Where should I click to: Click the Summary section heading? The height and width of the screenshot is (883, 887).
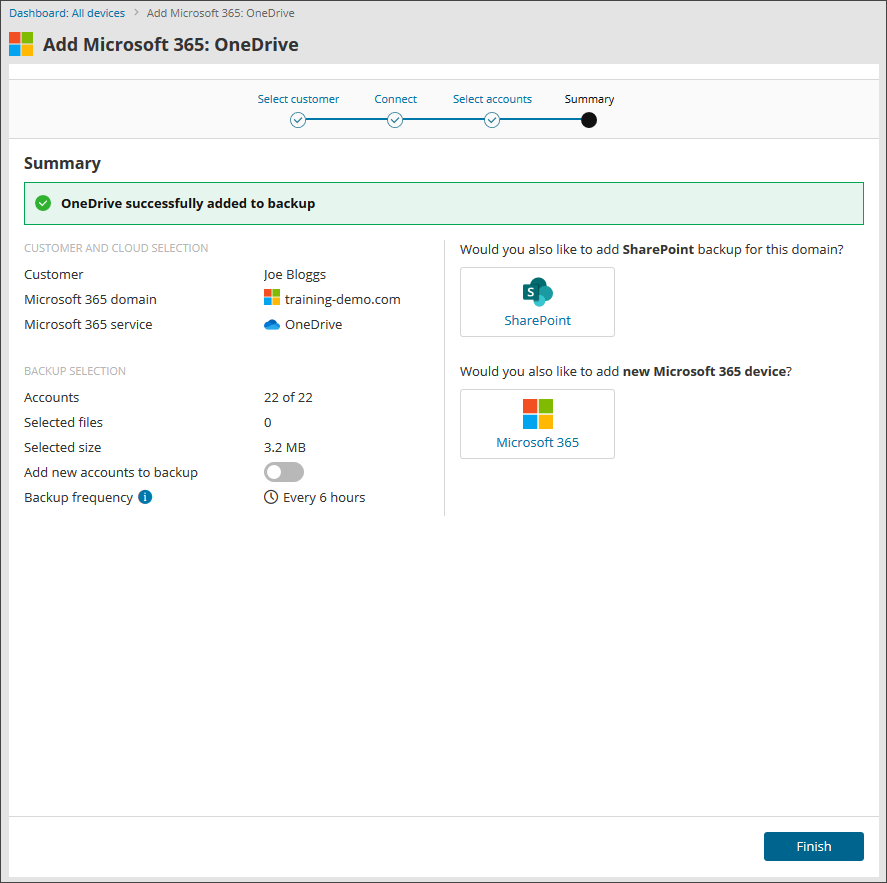point(62,163)
